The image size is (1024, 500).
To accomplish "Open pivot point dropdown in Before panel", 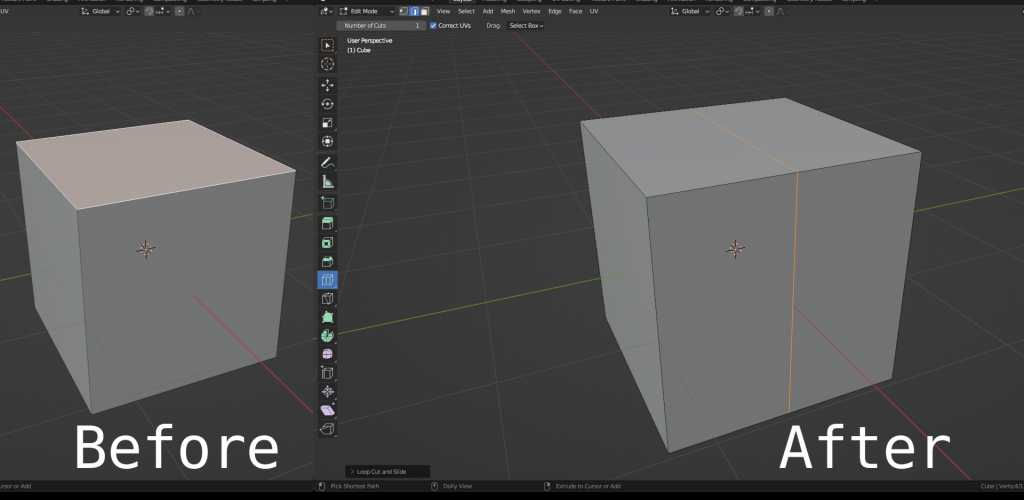I will pos(133,11).
